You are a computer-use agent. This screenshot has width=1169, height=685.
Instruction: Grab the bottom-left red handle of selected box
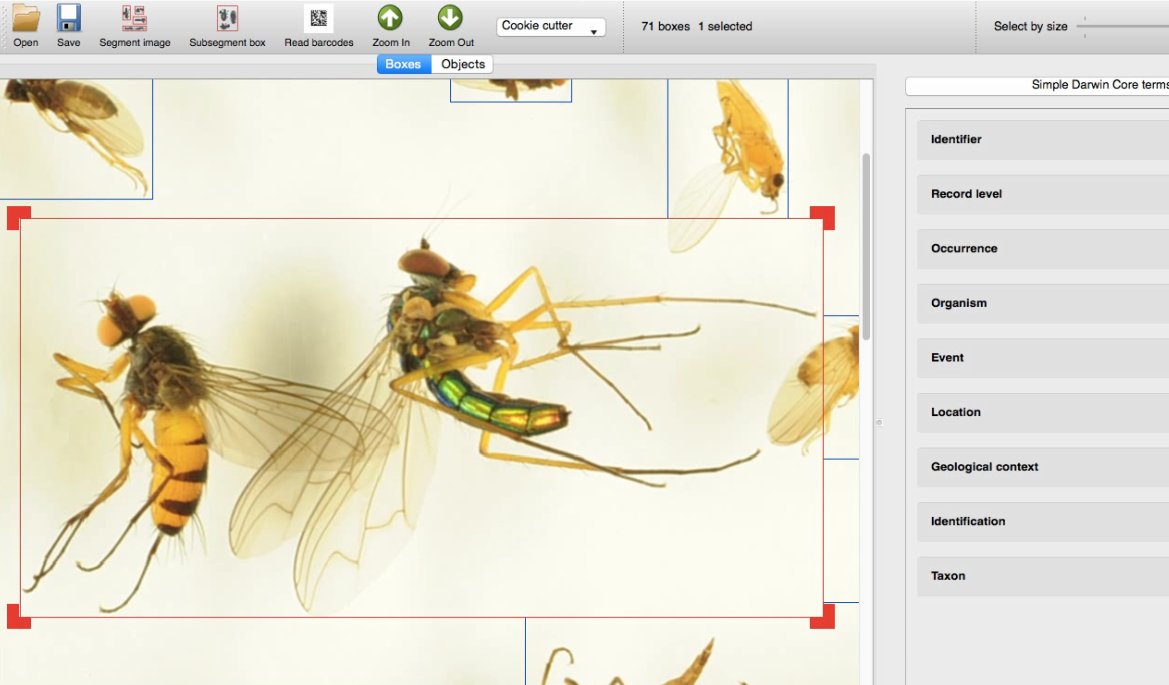click(x=19, y=616)
